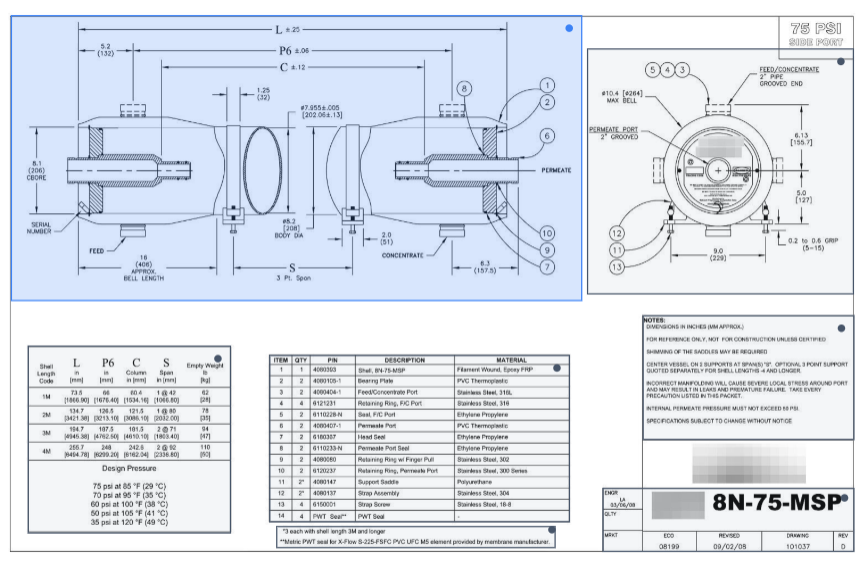Click the handle dot of the end-view drawing region
The width and height of the screenshot is (868, 569).
coord(841,61)
